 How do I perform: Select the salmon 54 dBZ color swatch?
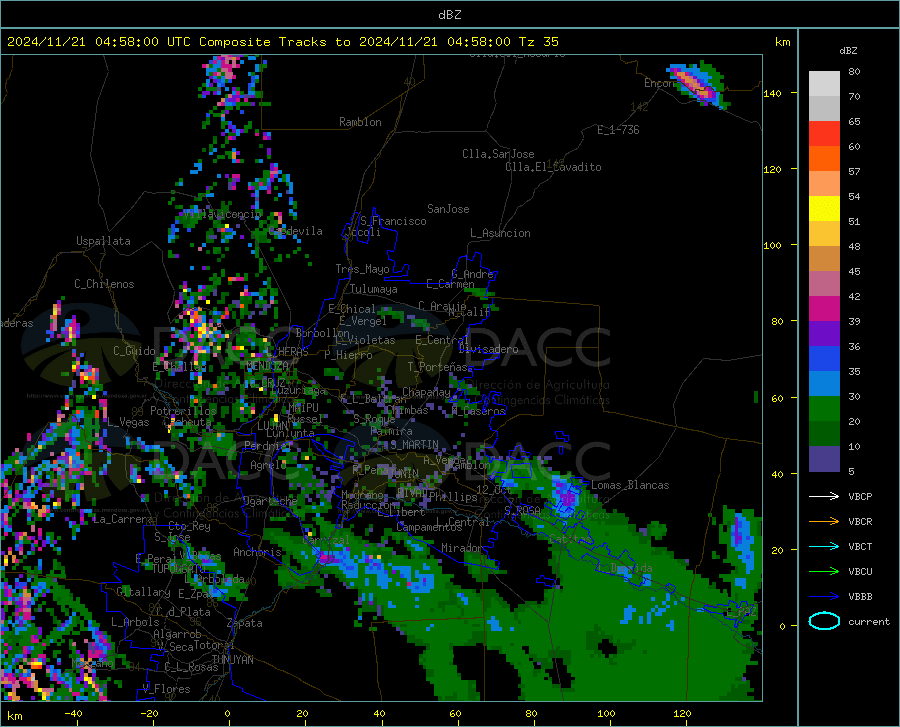[x=824, y=184]
